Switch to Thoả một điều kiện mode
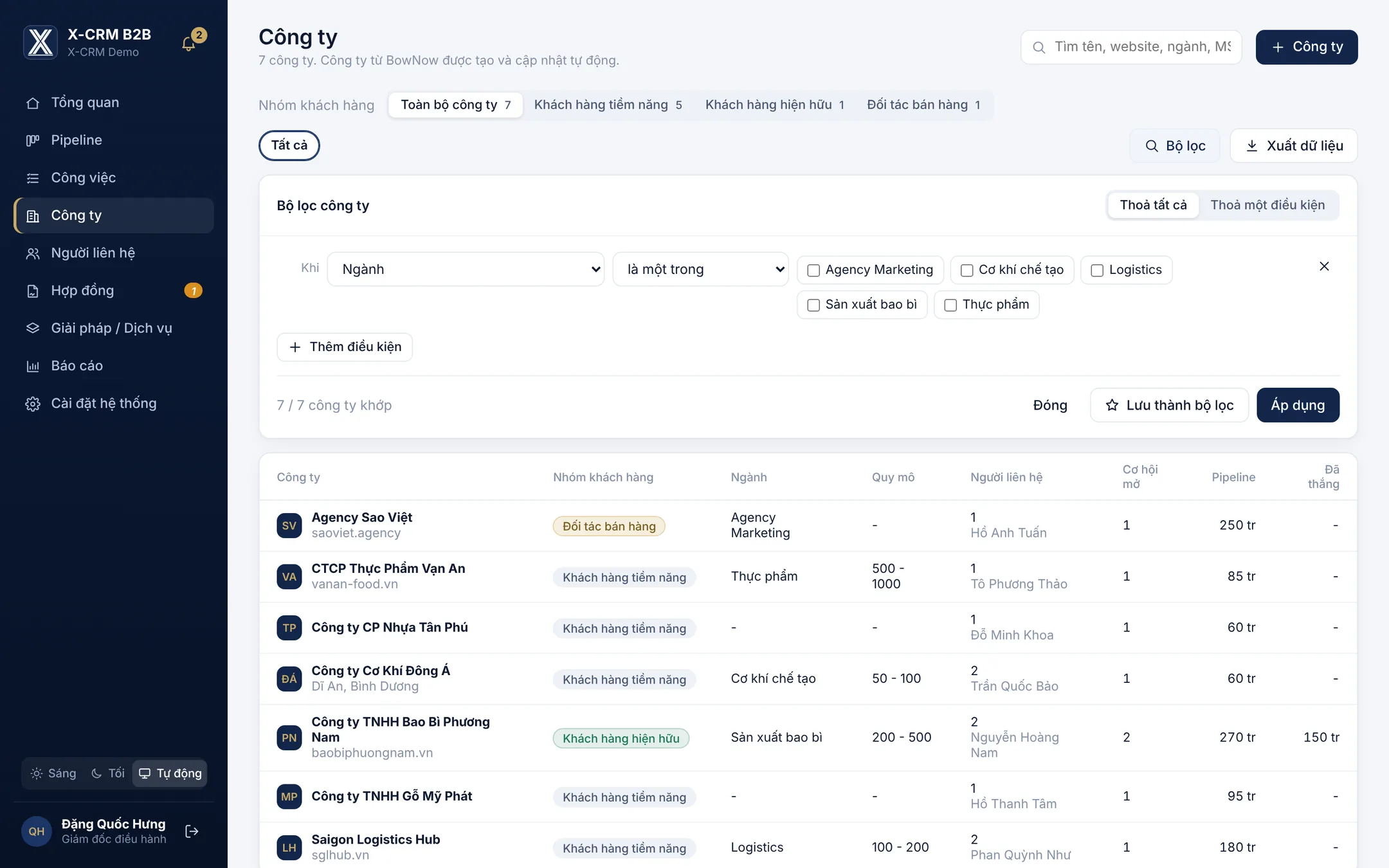 [1267, 205]
